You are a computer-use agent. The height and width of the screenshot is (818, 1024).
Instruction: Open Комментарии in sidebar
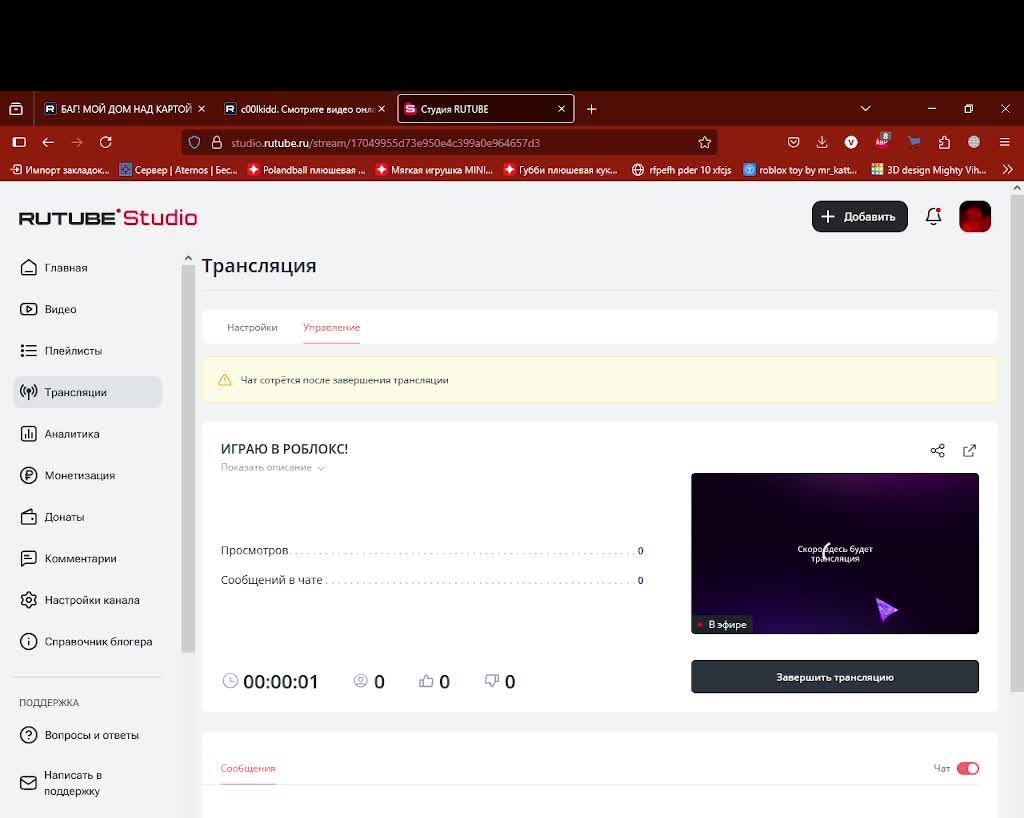88,559
